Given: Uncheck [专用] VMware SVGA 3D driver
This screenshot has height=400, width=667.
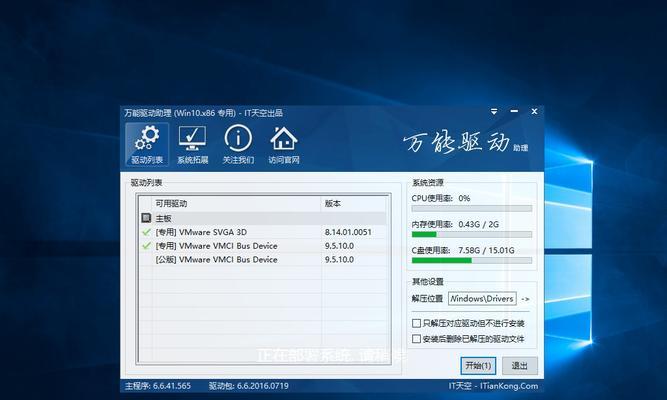Looking at the screenshot, I should click(146, 232).
